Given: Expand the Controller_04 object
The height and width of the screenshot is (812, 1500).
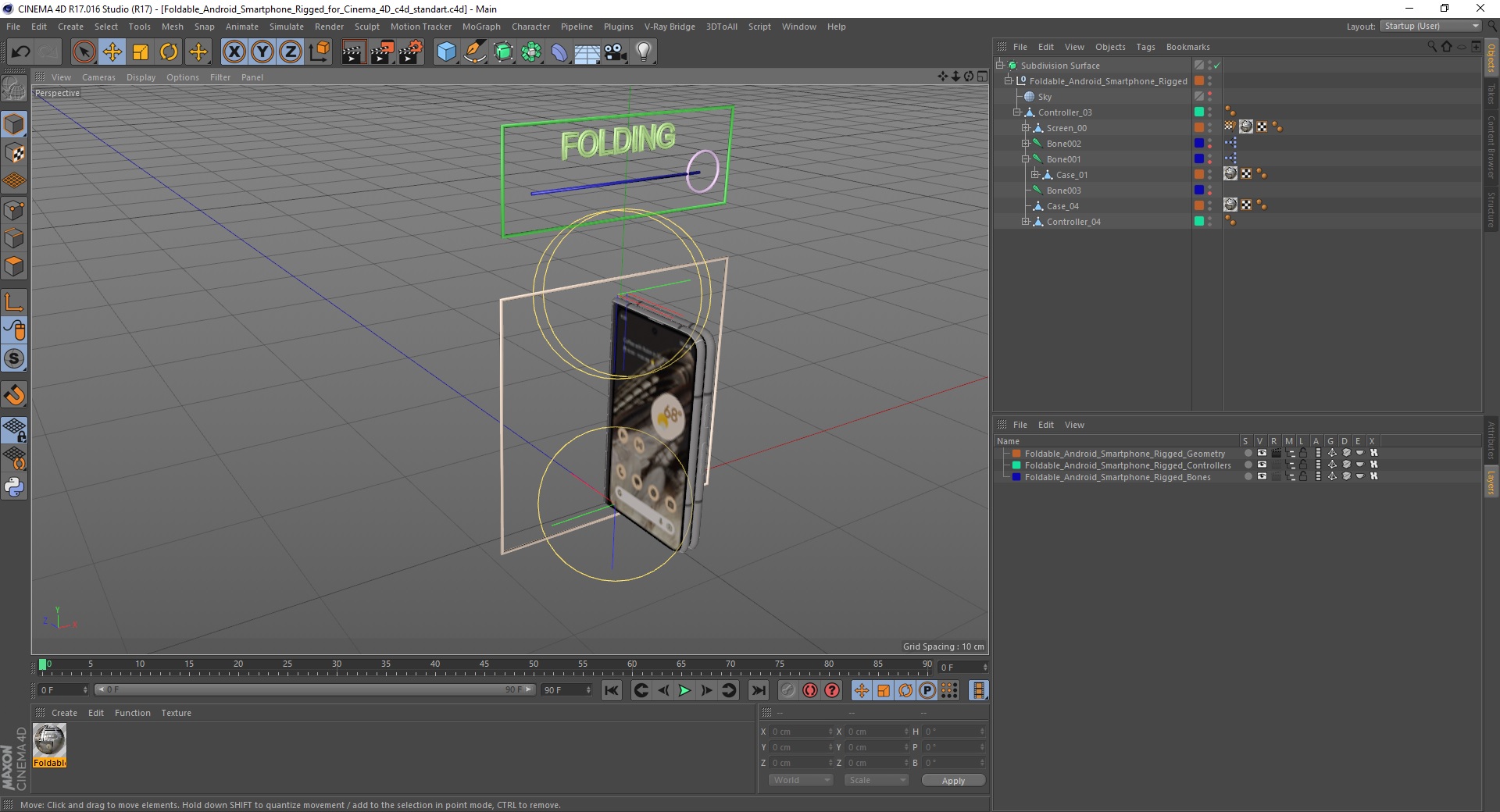Looking at the screenshot, I should [1026, 222].
